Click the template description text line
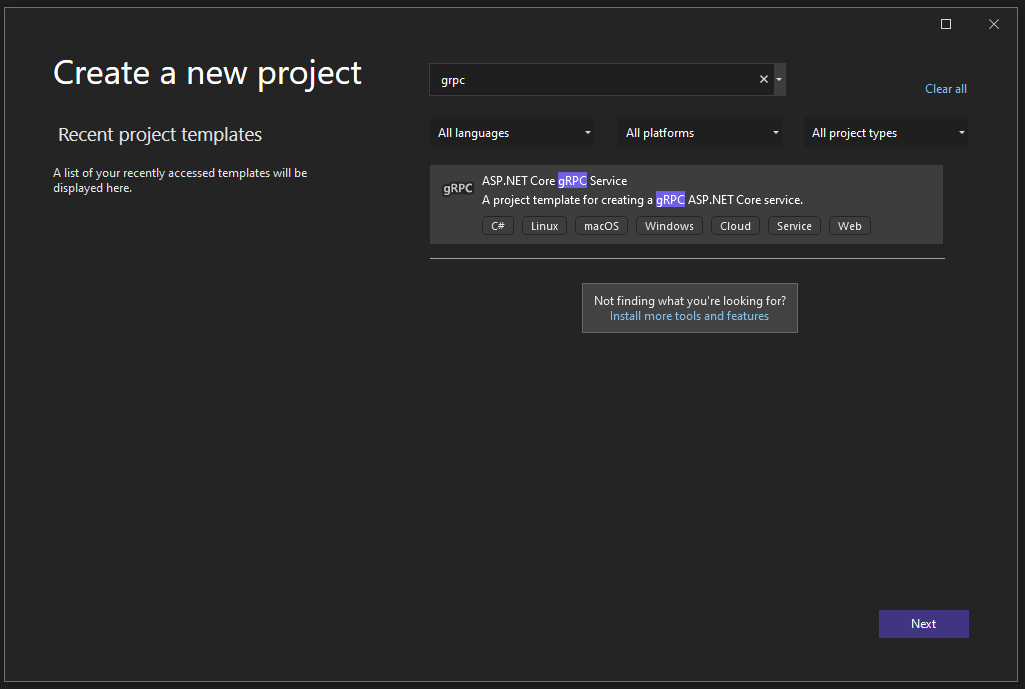Screen dimensions: 1025x689 (x=642, y=200)
